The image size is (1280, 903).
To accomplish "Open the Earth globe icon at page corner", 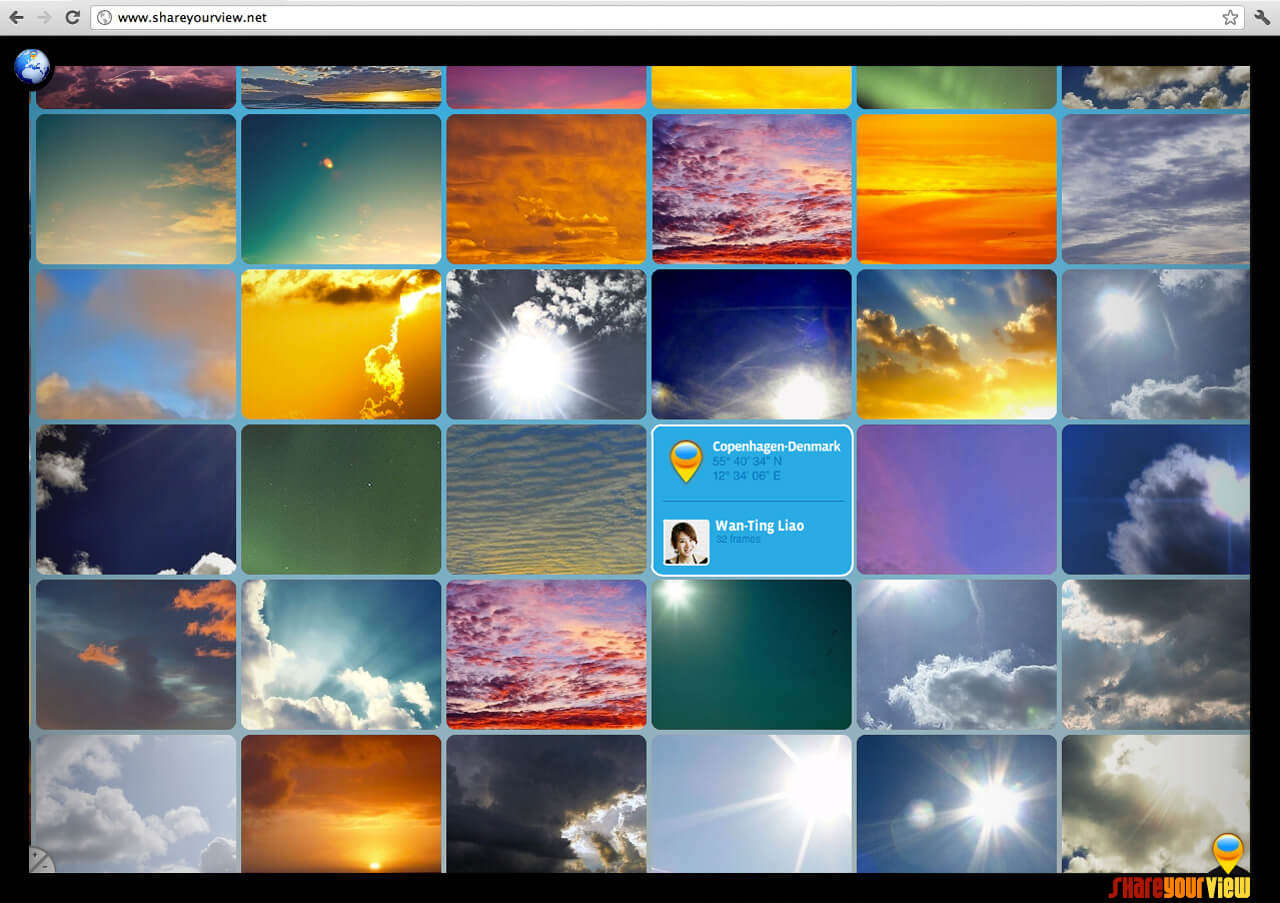I will click(32, 67).
